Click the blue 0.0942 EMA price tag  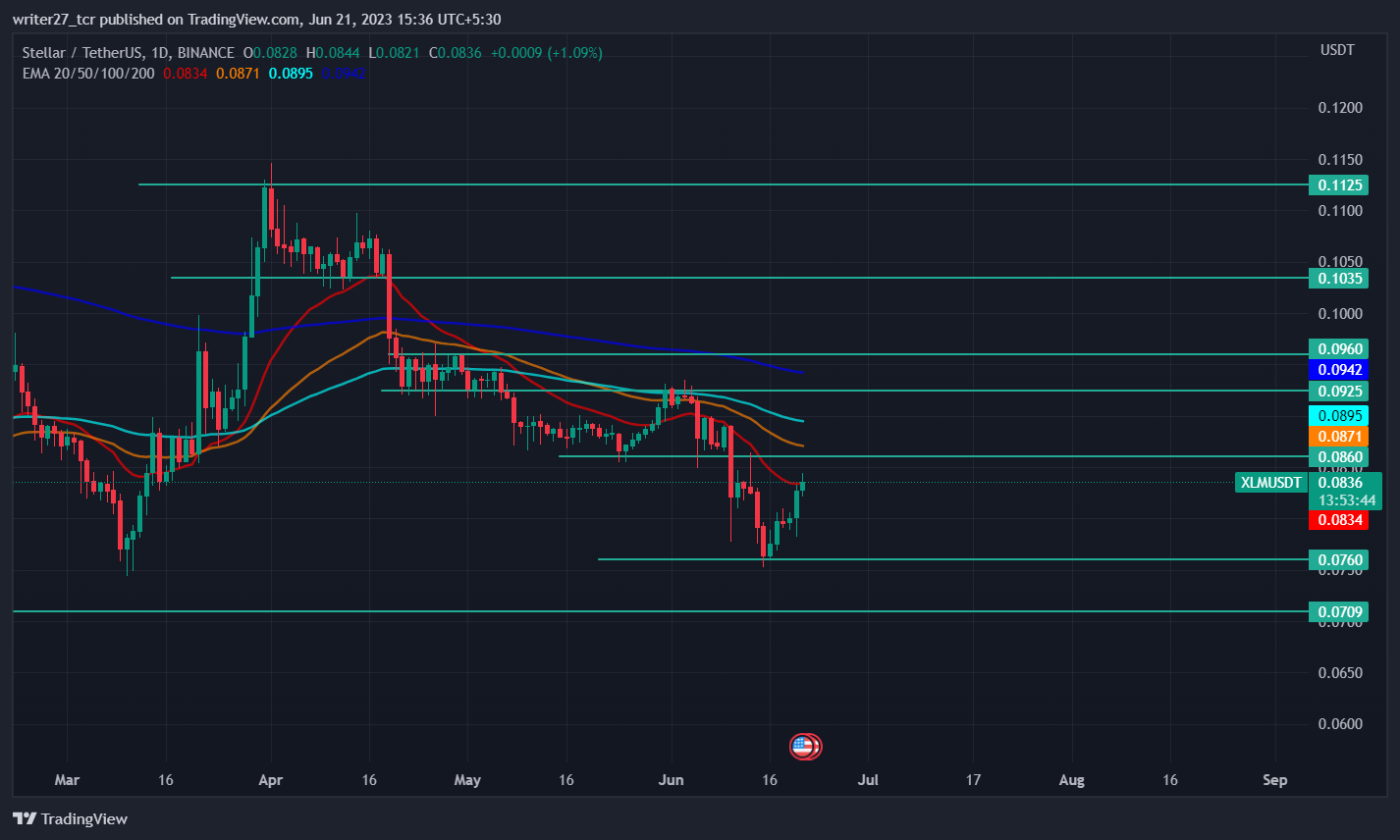click(1339, 370)
